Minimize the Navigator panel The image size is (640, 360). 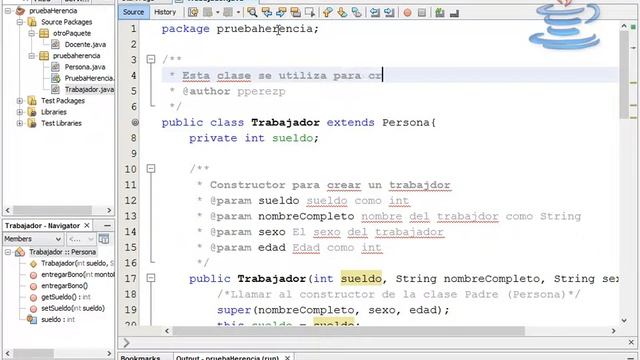pyautogui.click(x=107, y=226)
